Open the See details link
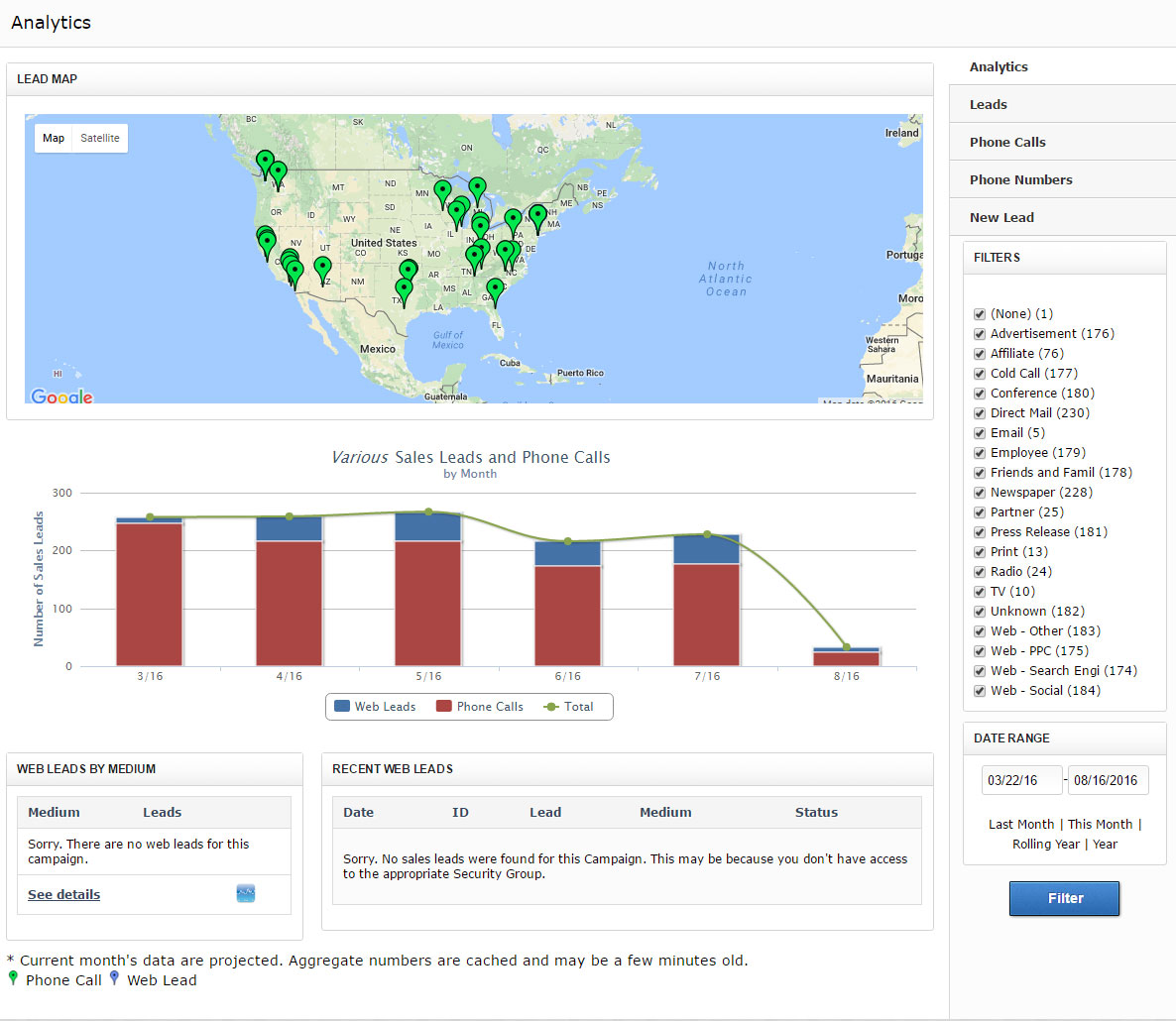Screen dimensions: 1176x1021 tap(63, 894)
